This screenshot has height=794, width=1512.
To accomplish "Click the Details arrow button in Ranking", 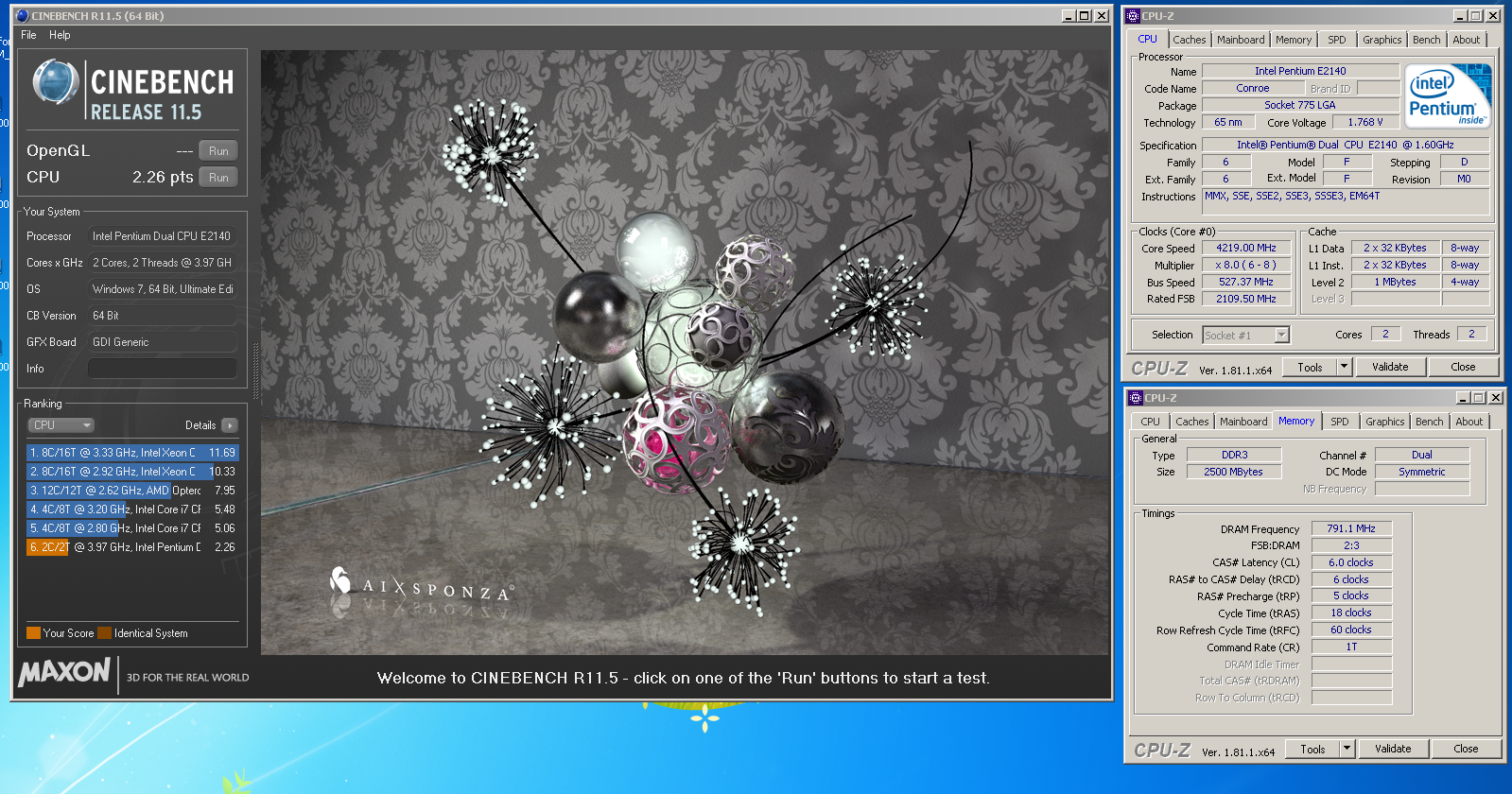I will coord(230,425).
